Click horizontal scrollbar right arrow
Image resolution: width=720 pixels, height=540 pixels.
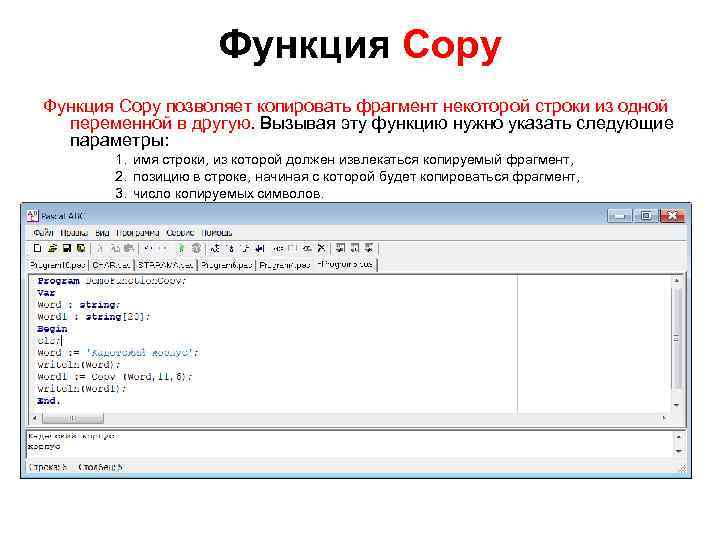[x=664, y=418]
